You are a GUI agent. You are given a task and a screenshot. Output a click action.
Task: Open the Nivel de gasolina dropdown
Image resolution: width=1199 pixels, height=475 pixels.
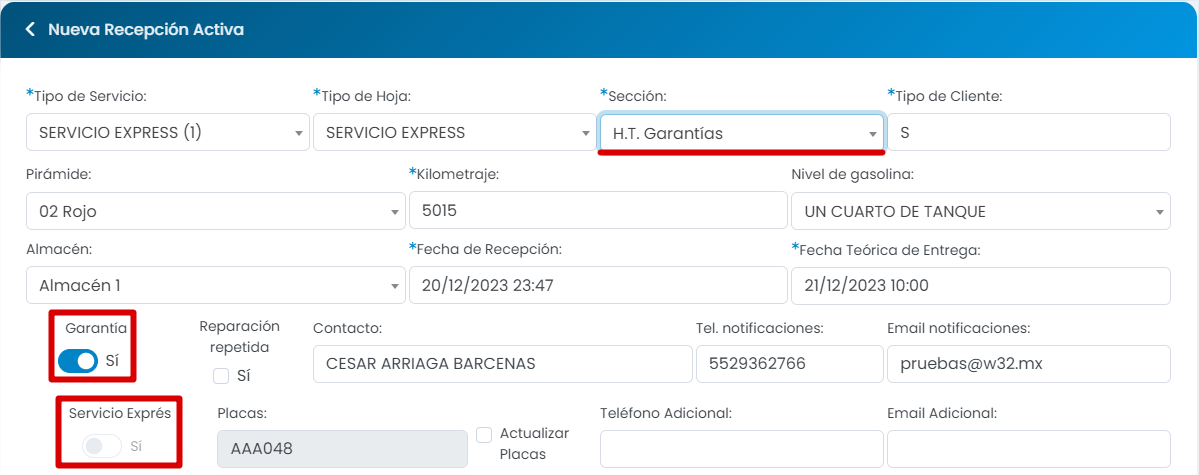click(981, 211)
